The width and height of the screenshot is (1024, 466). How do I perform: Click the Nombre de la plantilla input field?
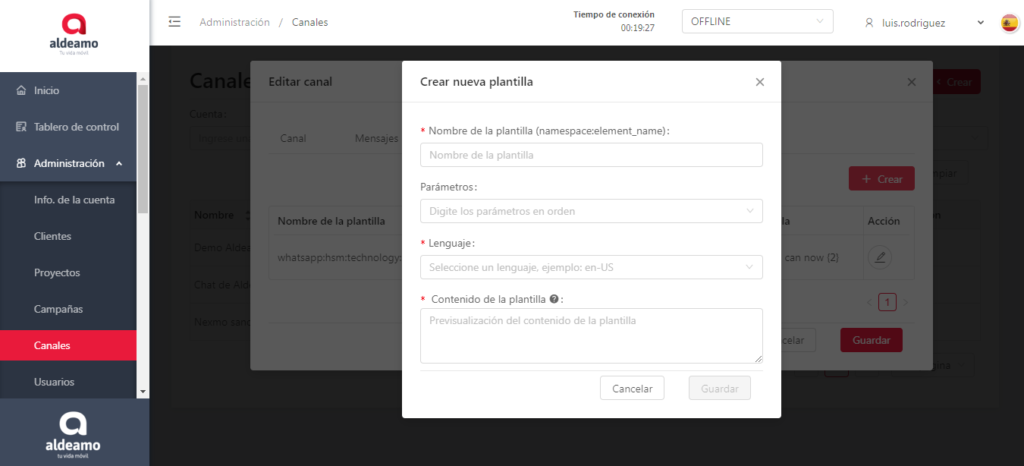(591, 155)
